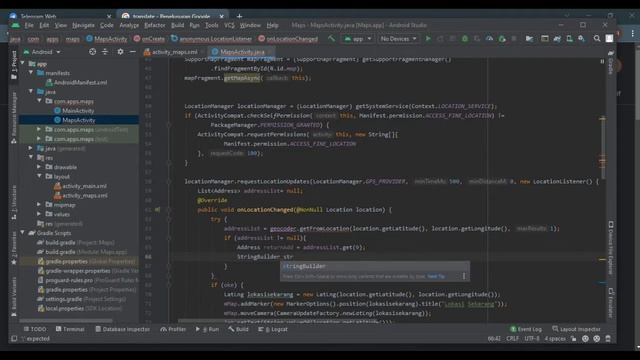Open the AVD Manager device icon
Screen dimensions: 640x360
click(x=569, y=39)
